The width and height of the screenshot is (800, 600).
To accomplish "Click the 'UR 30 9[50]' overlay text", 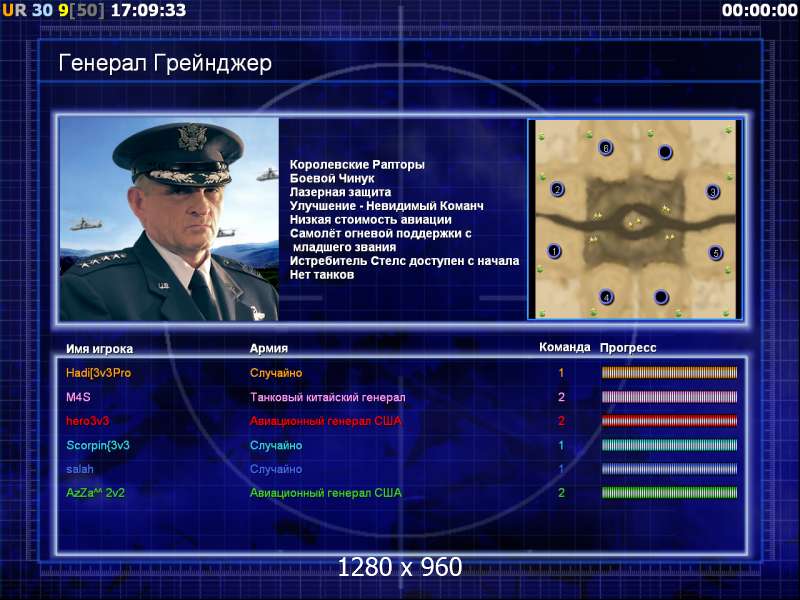I will pos(53,10).
